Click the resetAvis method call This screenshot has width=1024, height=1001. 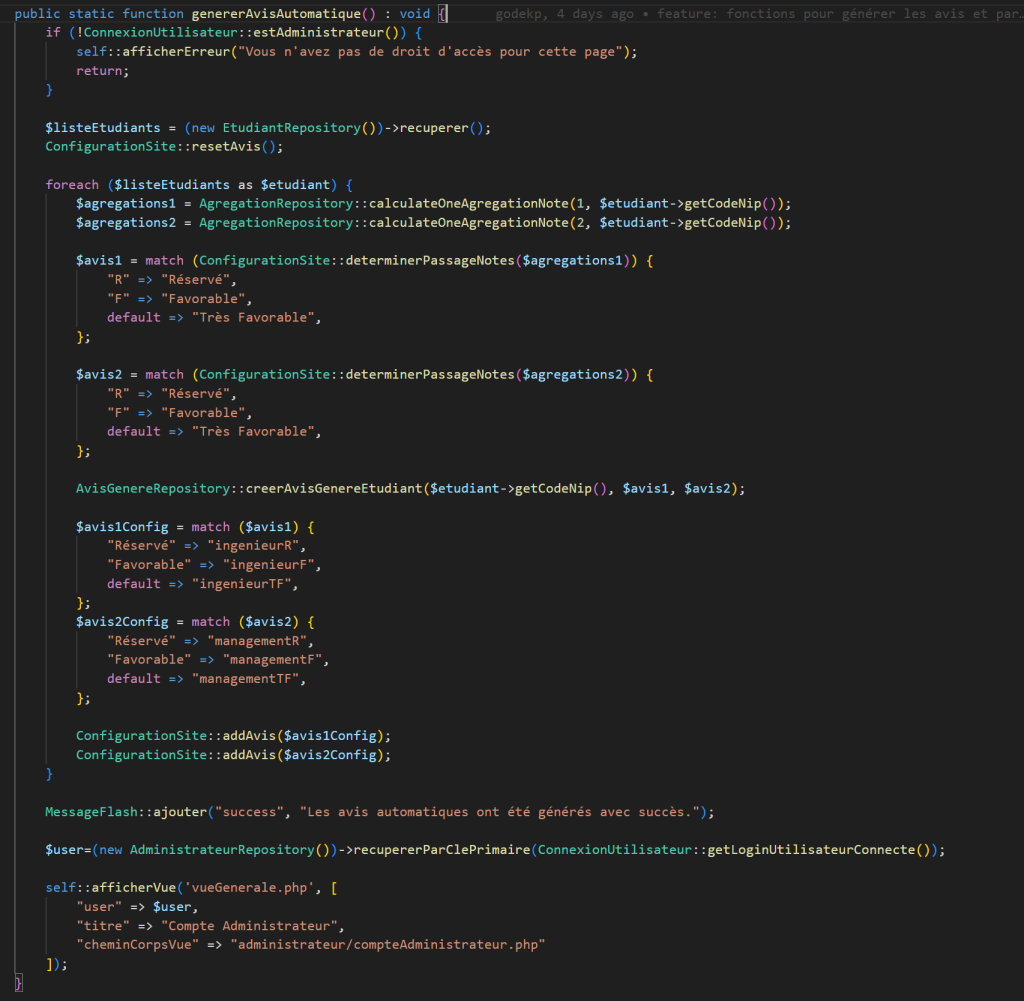(226, 147)
